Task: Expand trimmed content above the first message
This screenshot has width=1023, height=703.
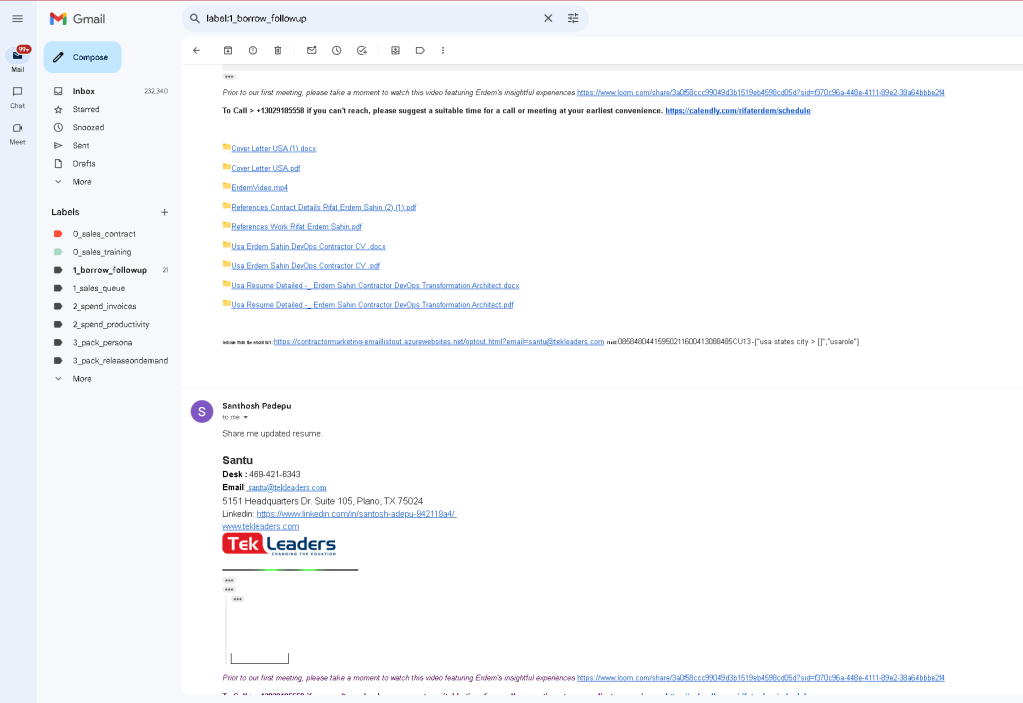Action: click(229, 77)
